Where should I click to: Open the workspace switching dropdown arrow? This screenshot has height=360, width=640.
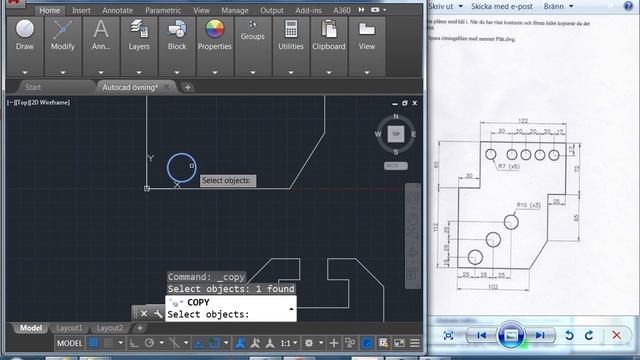pos(321,343)
